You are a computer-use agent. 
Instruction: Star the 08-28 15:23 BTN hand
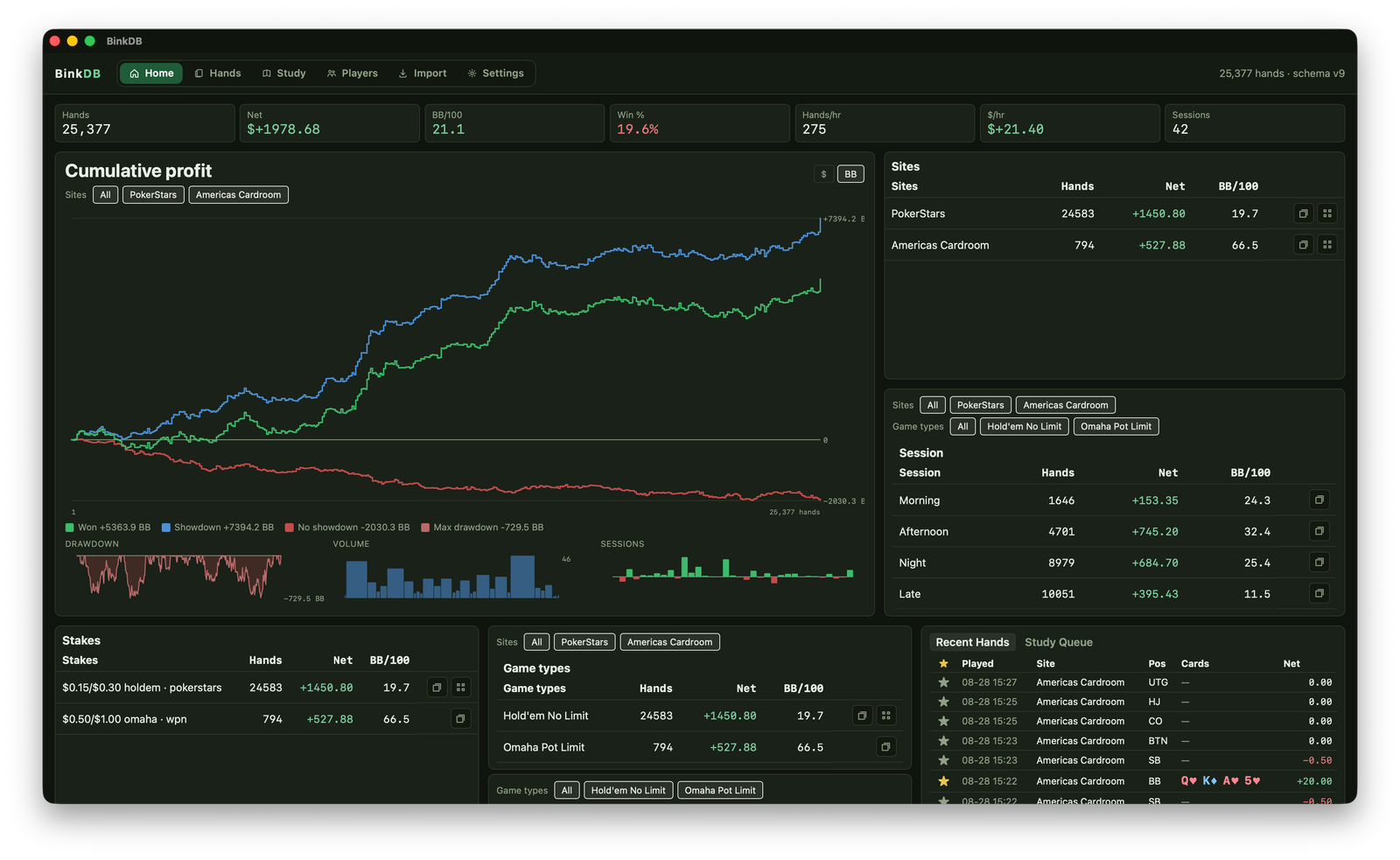[943, 741]
